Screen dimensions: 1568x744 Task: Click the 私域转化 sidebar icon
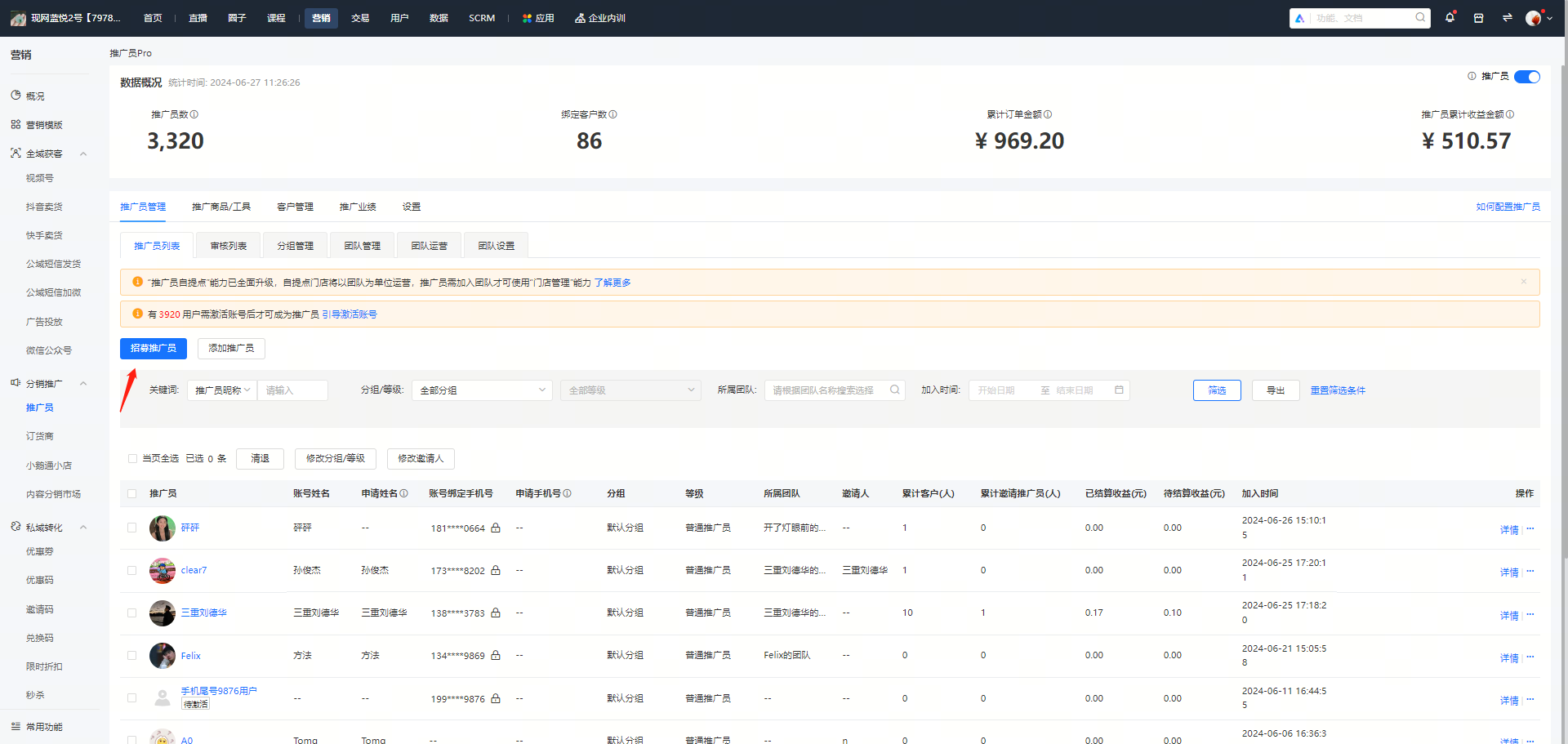(16, 527)
